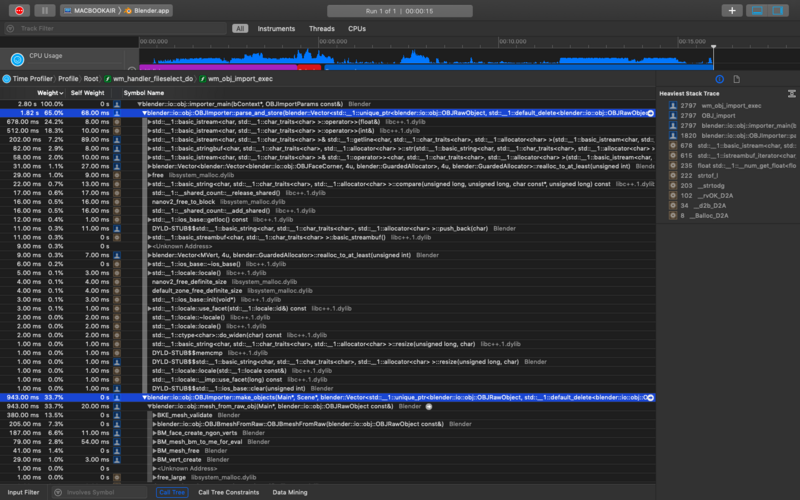Image resolution: width=800 pixels, height=500 pixels.
Task: Open the Call Tree options button
Action: point(172,492)
